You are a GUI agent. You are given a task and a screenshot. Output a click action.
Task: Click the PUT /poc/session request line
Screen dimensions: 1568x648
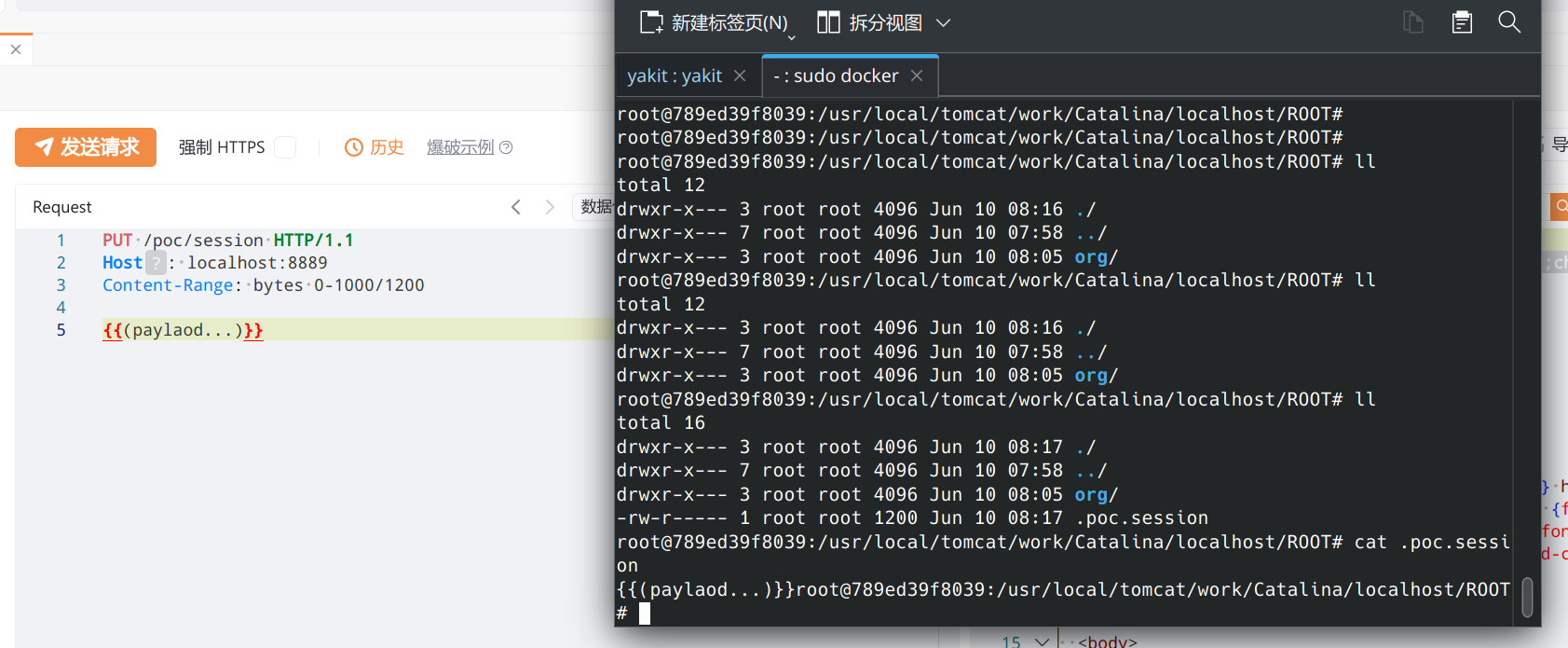(x=228, y=241)
